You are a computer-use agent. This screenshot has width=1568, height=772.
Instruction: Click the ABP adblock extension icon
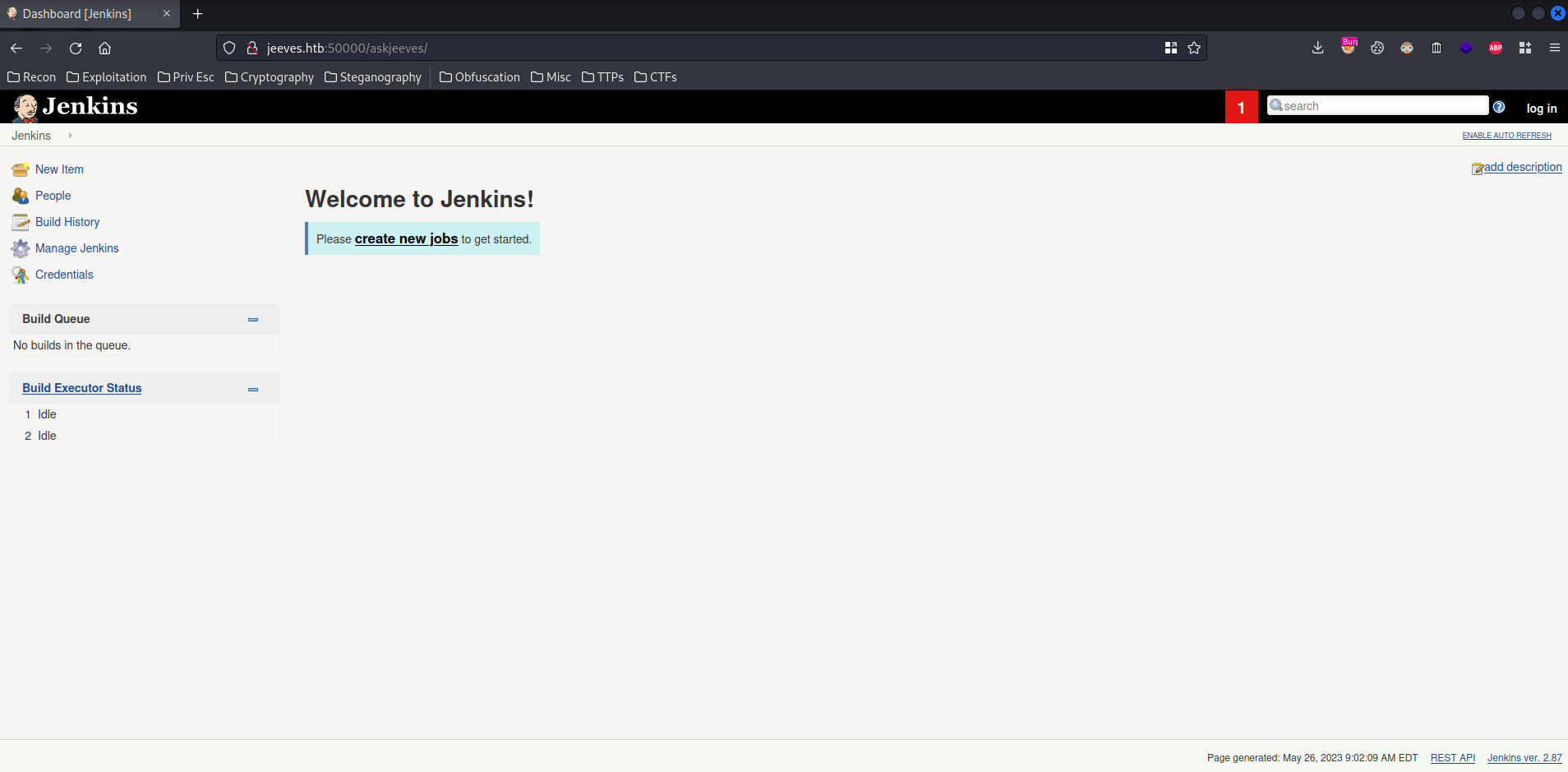(x=1496, y=48)
